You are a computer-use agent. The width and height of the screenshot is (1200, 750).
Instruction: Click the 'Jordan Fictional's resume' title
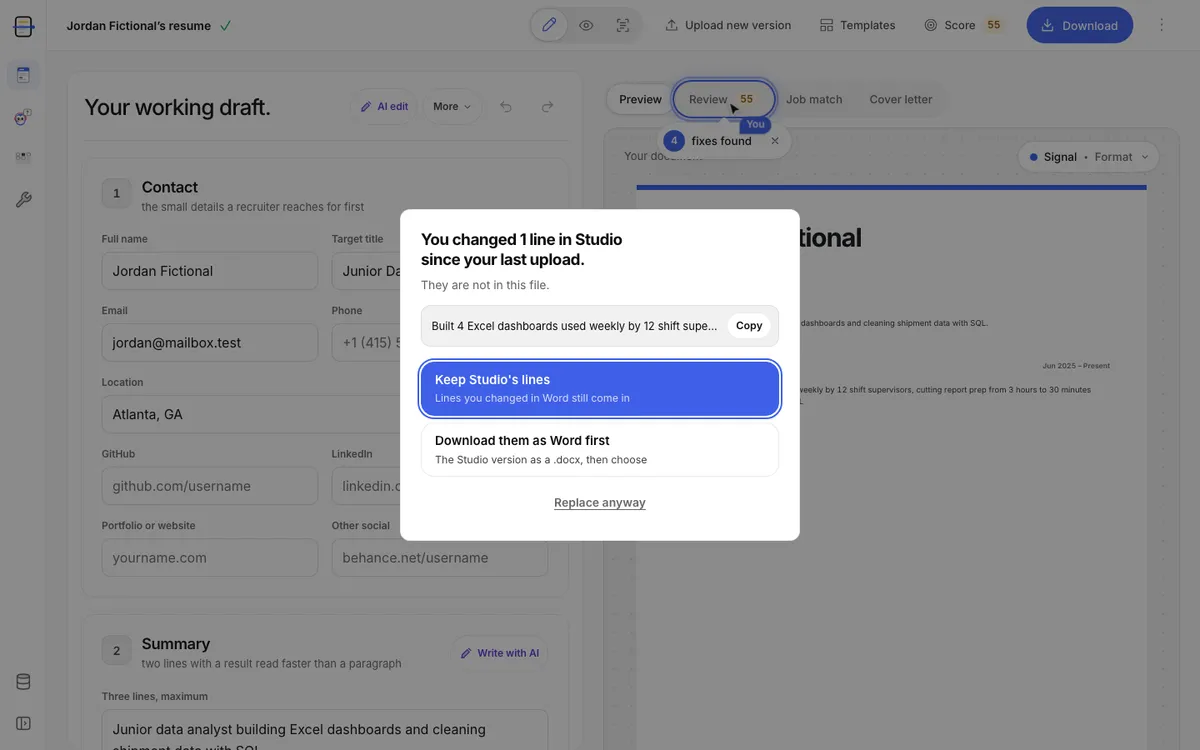[138, 26]
